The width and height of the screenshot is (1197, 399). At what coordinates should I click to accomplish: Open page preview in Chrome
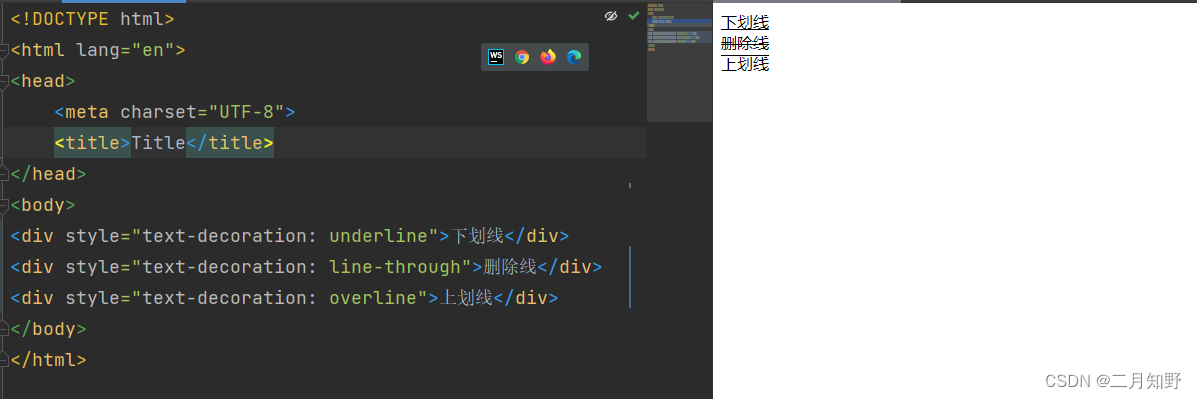tap(522, 56)
